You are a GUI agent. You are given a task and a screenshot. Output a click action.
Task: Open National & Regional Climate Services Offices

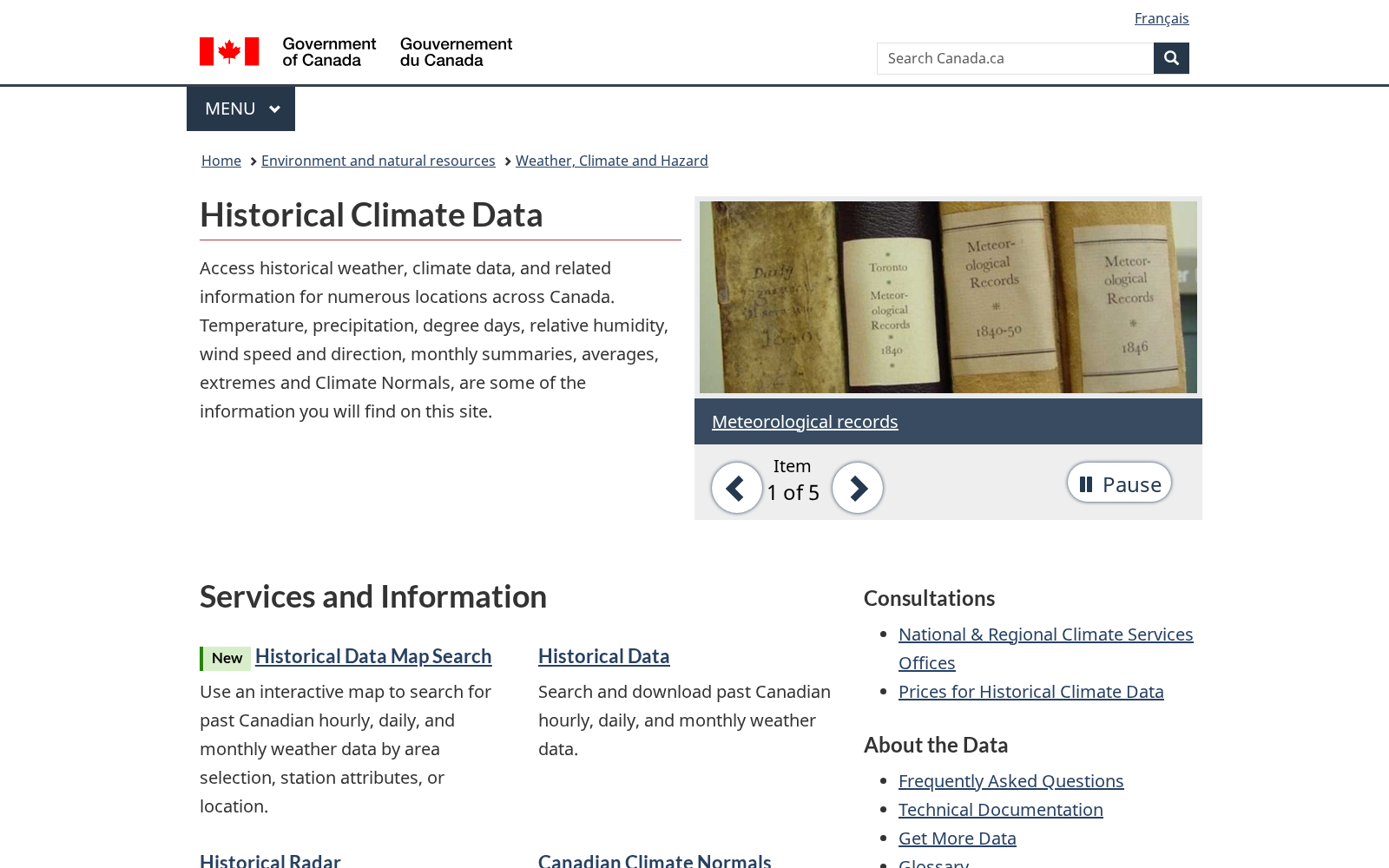1045,648
